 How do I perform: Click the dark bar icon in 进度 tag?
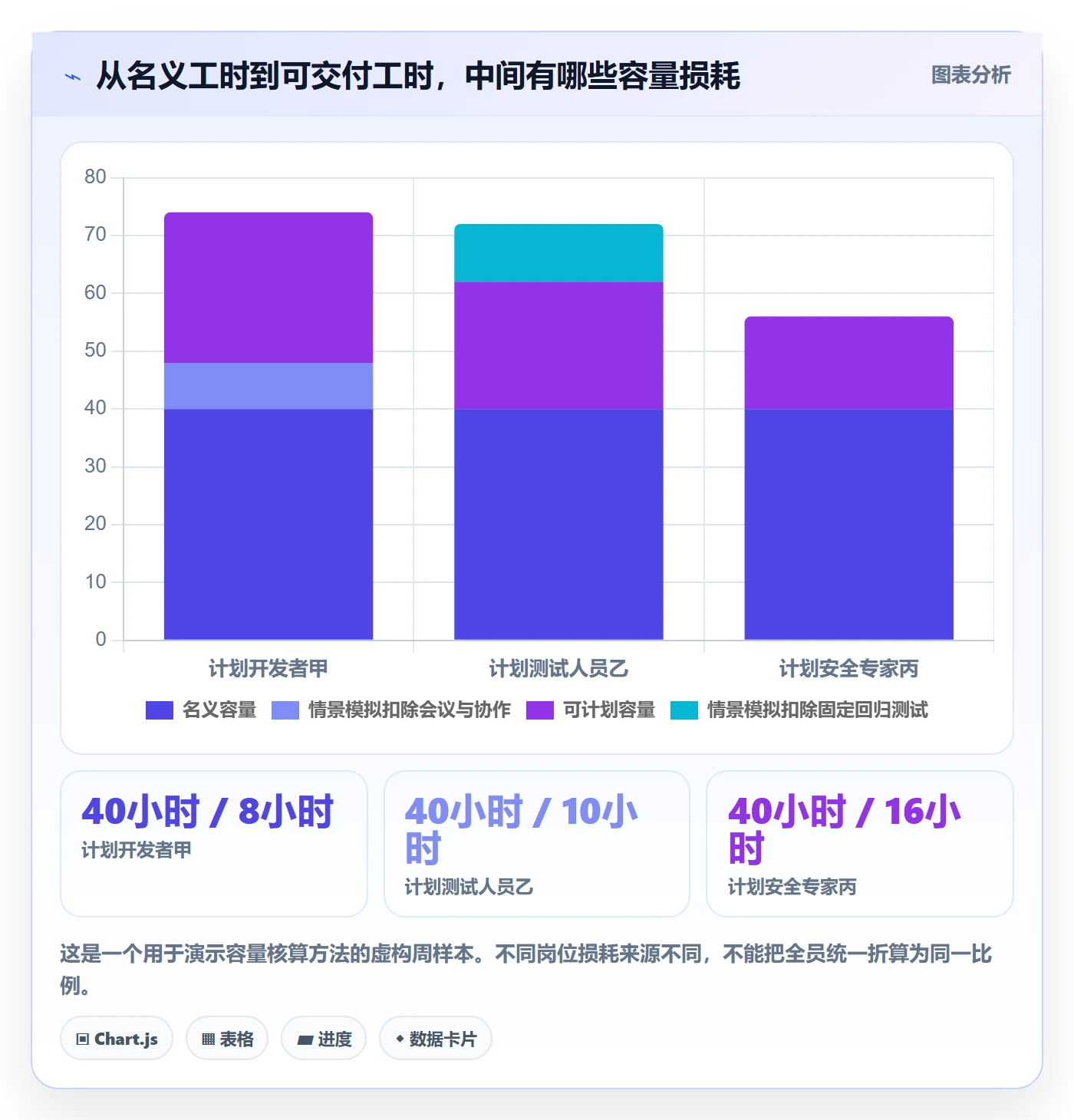pyautogui.click(x=305, y=1040)
